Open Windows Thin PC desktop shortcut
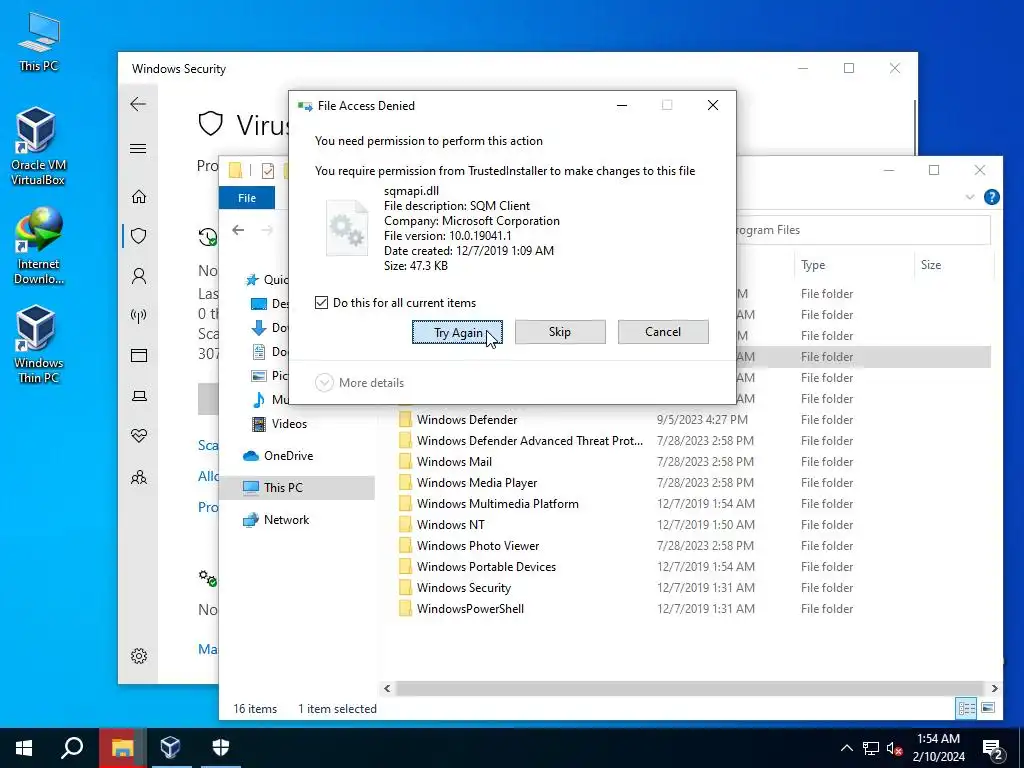 point(38,344)
